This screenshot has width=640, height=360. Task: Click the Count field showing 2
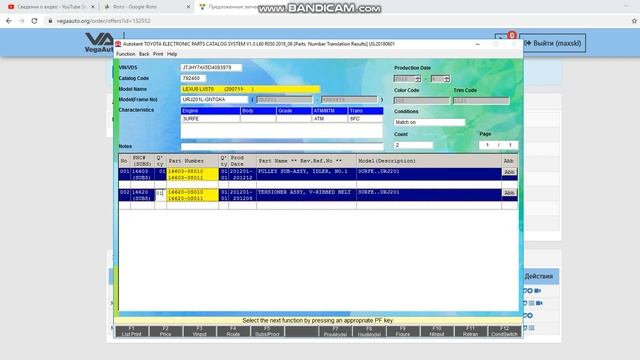(x=413, y=145)
